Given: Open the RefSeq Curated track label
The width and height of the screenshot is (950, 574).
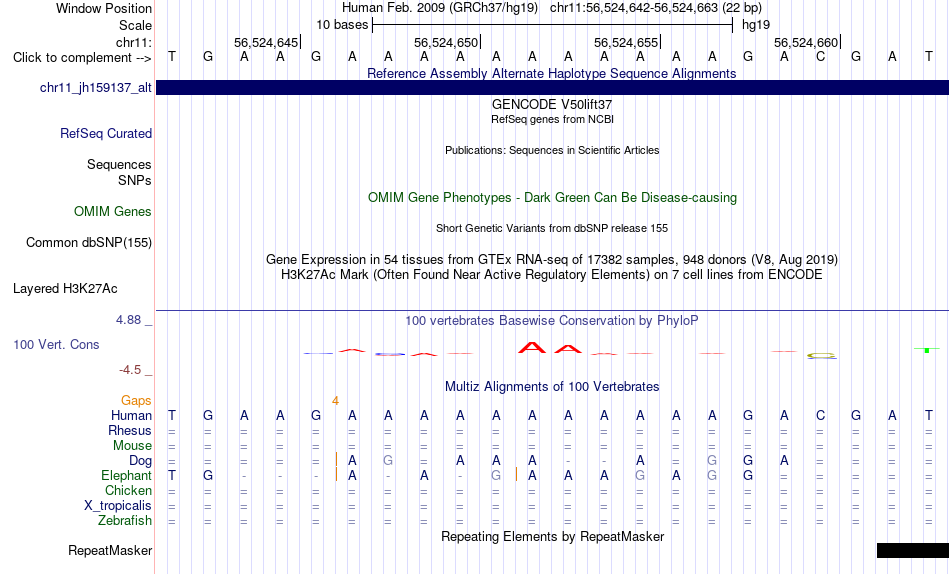Looking at the screenshot, I should pos(106,133).
